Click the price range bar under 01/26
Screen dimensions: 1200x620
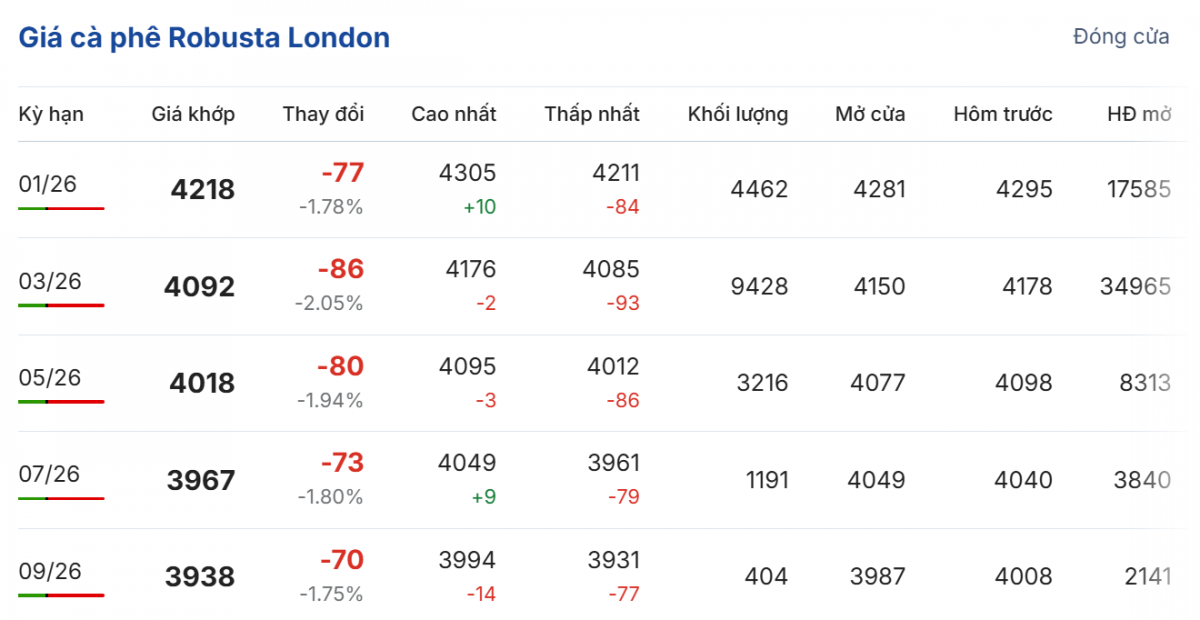[x=61, y=208]
